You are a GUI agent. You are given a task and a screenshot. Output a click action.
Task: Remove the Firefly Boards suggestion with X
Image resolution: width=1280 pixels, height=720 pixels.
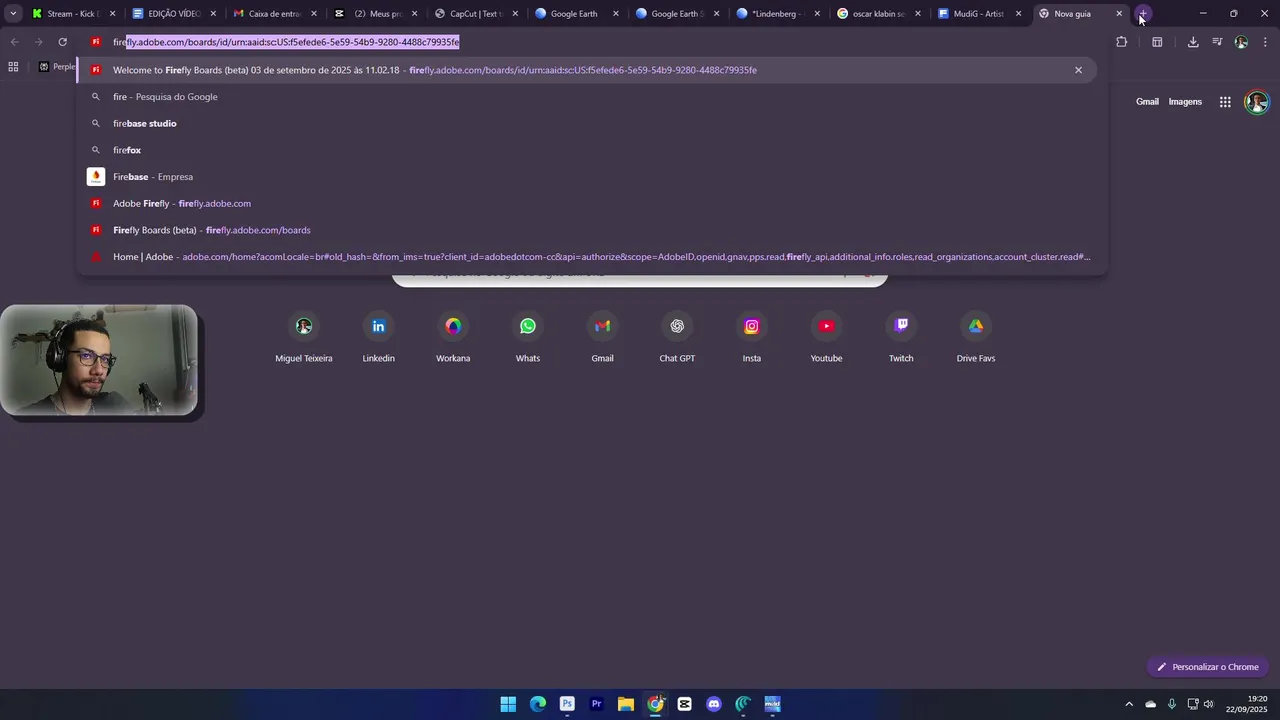[1078, 70]
